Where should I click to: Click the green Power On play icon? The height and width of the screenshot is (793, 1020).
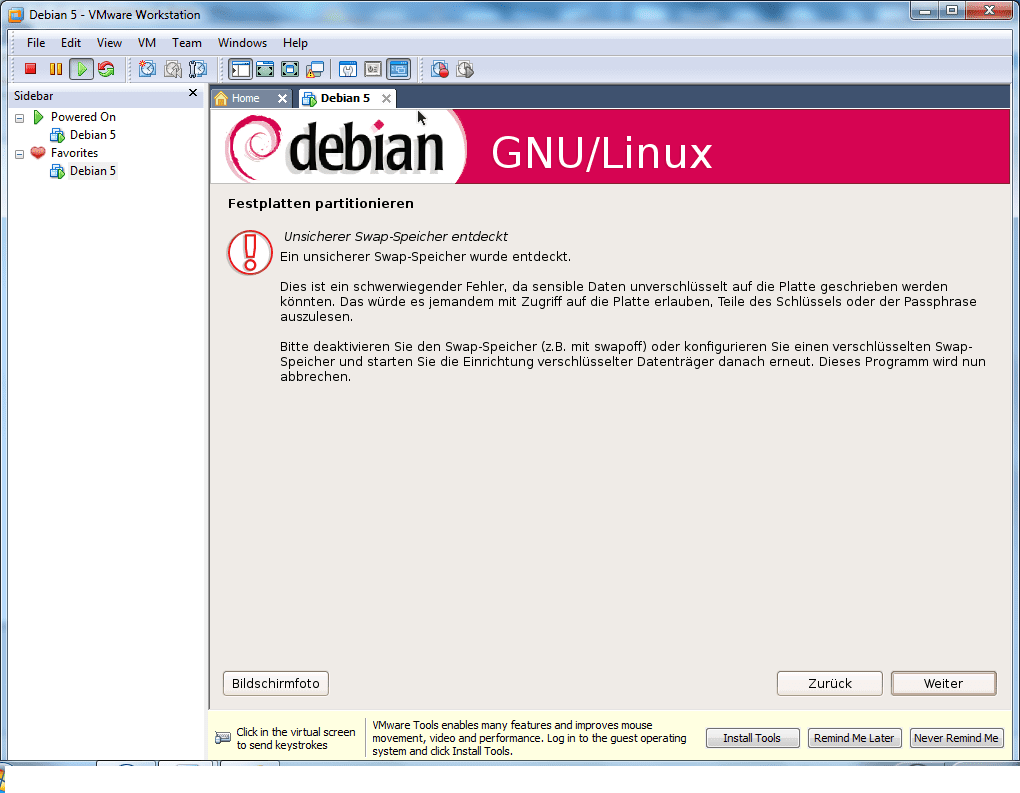[81, 69]
